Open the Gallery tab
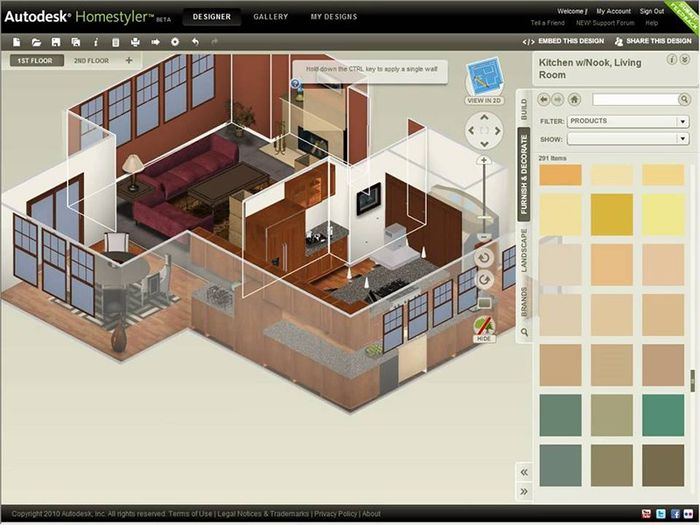 click(x=271, y=17)
